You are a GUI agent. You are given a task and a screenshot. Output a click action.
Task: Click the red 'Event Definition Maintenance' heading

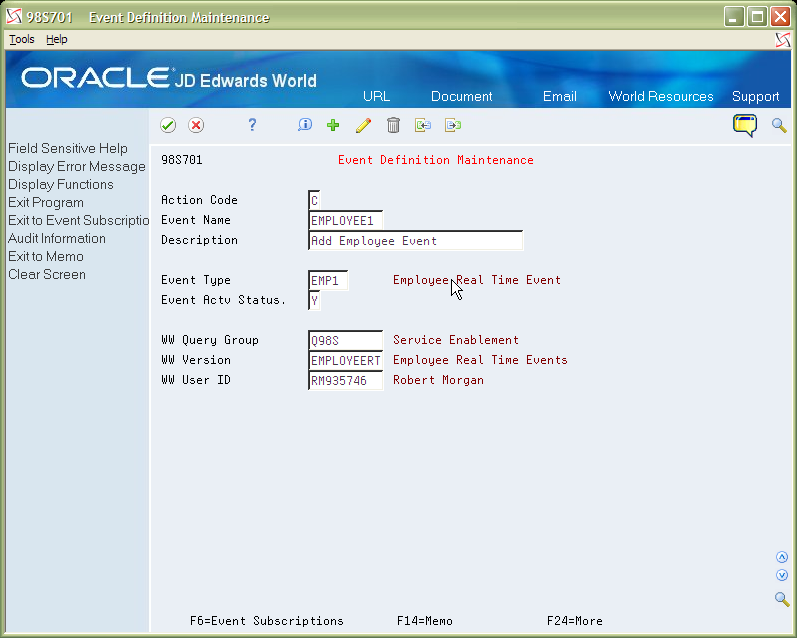pos(436,160)
